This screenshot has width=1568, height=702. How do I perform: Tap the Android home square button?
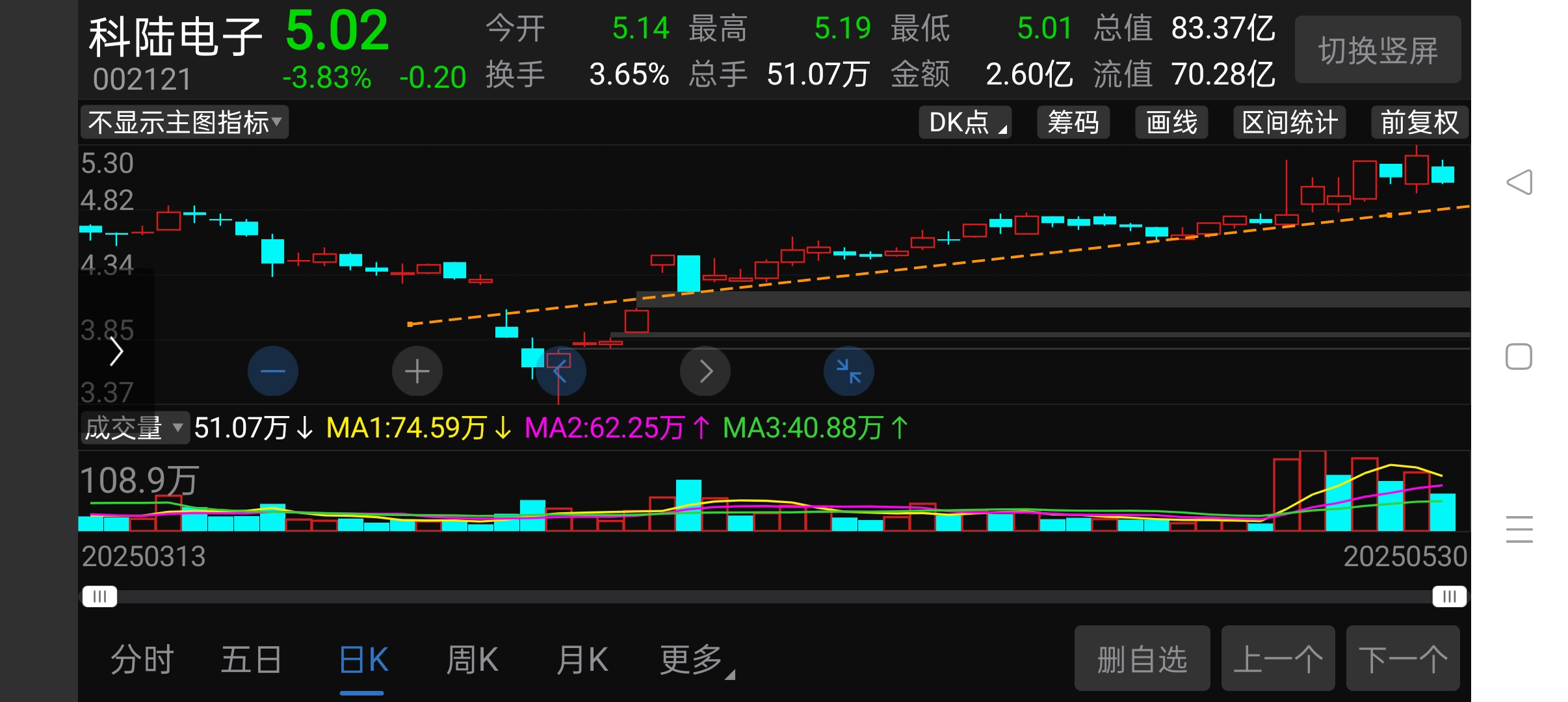1519,356
